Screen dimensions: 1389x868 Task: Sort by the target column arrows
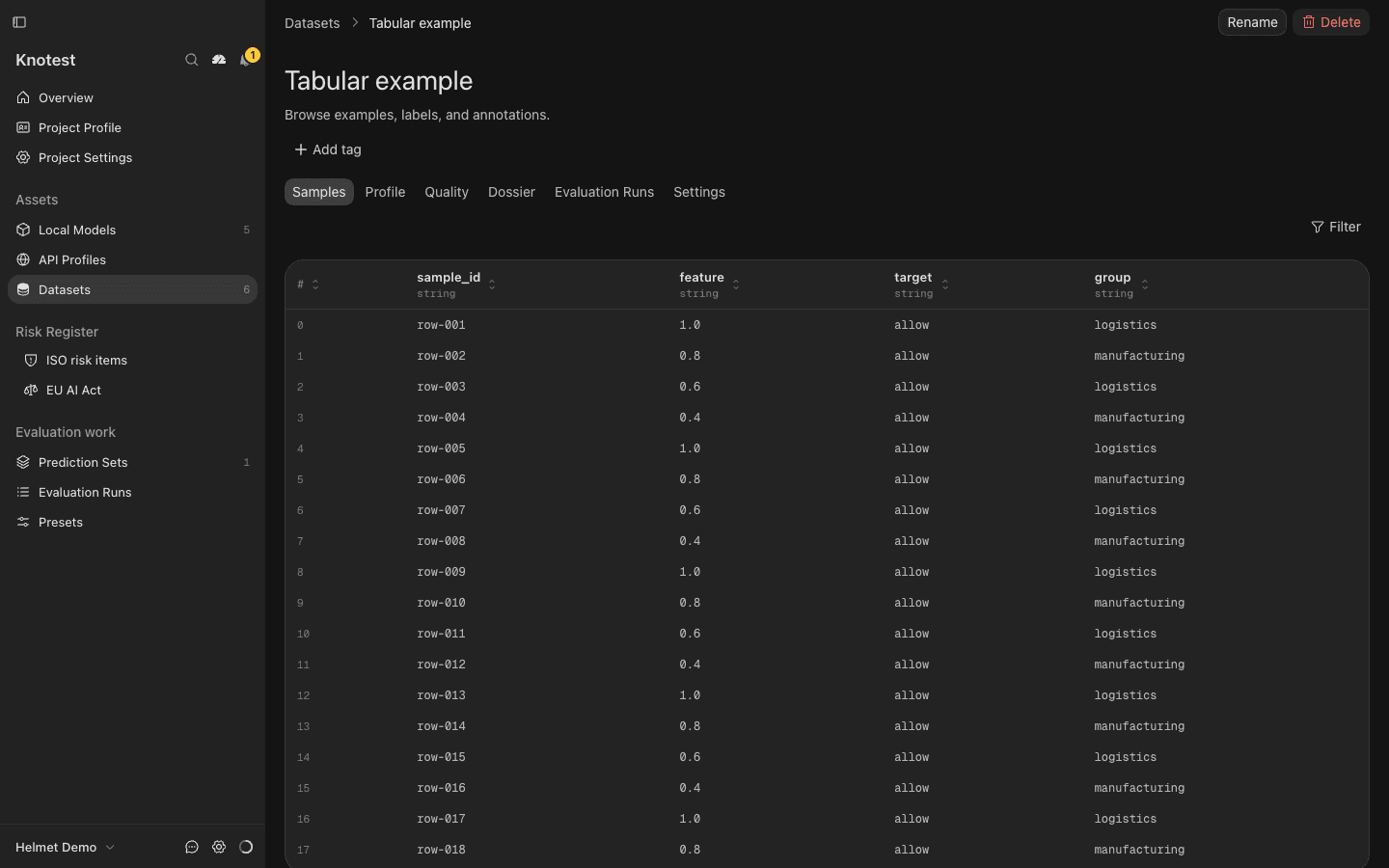click(x=945, y=284)
